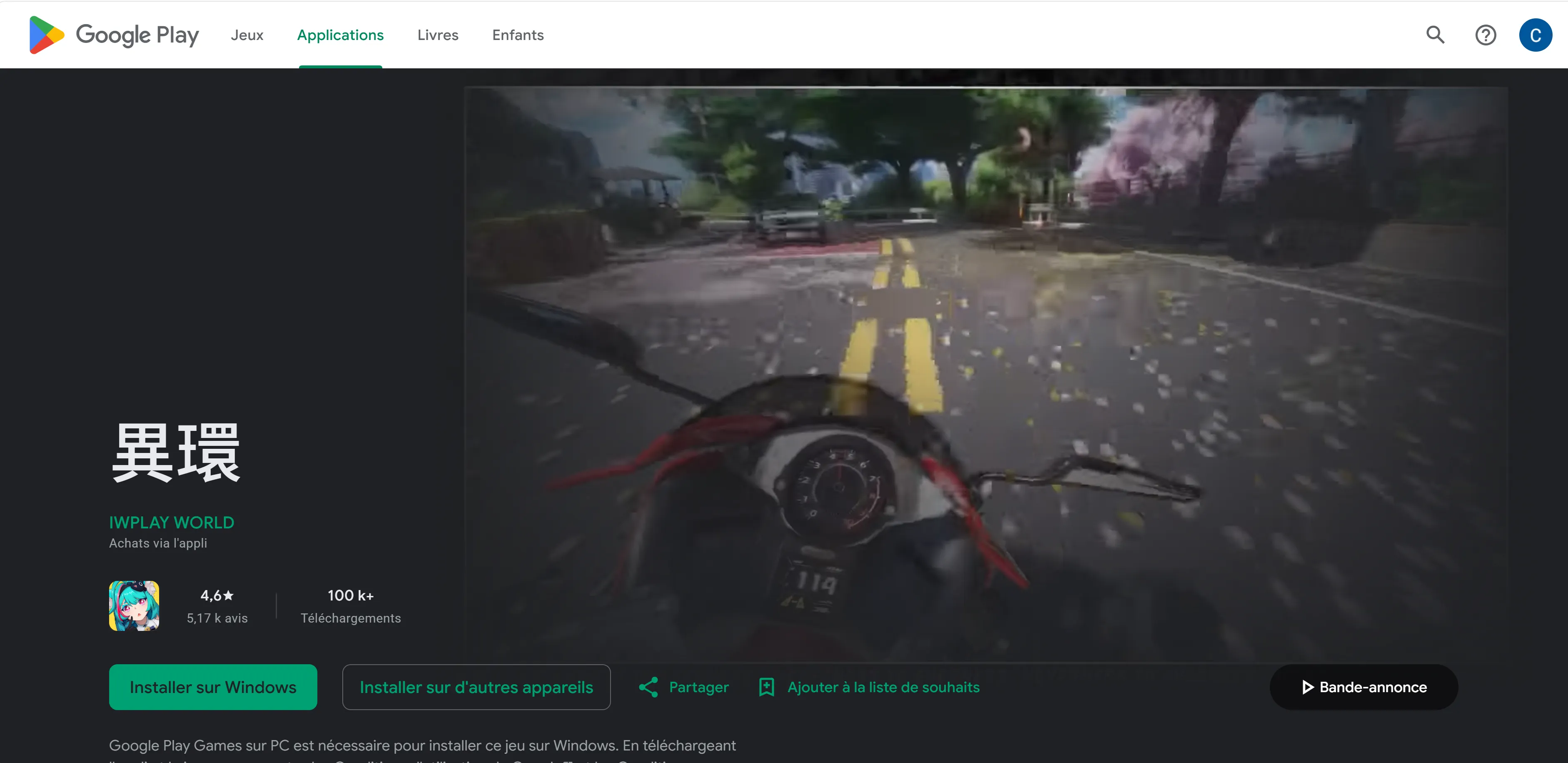
Task: Click the Google Play Games sur PC notice
Action: coord(422,750)
